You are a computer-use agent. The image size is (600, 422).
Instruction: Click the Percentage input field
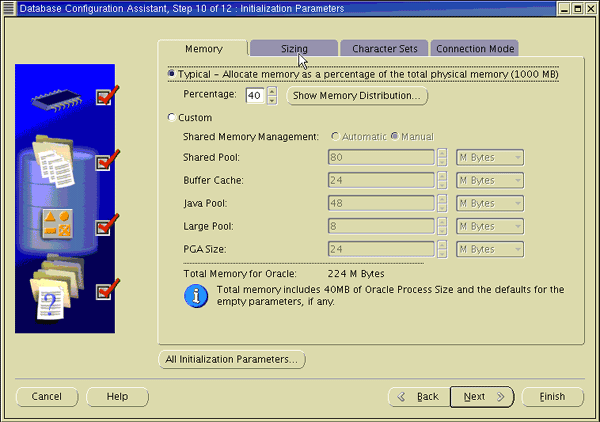click(x=255, y=96)
